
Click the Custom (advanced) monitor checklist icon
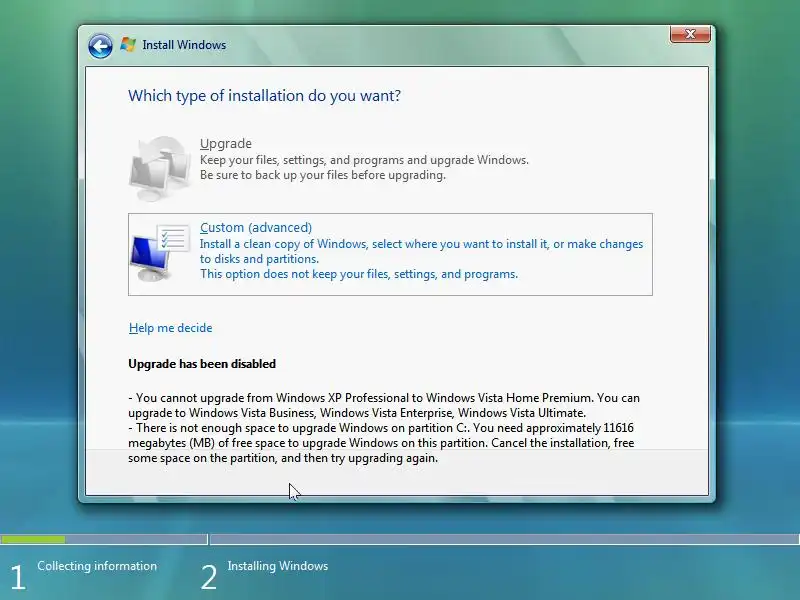[160, 253]
